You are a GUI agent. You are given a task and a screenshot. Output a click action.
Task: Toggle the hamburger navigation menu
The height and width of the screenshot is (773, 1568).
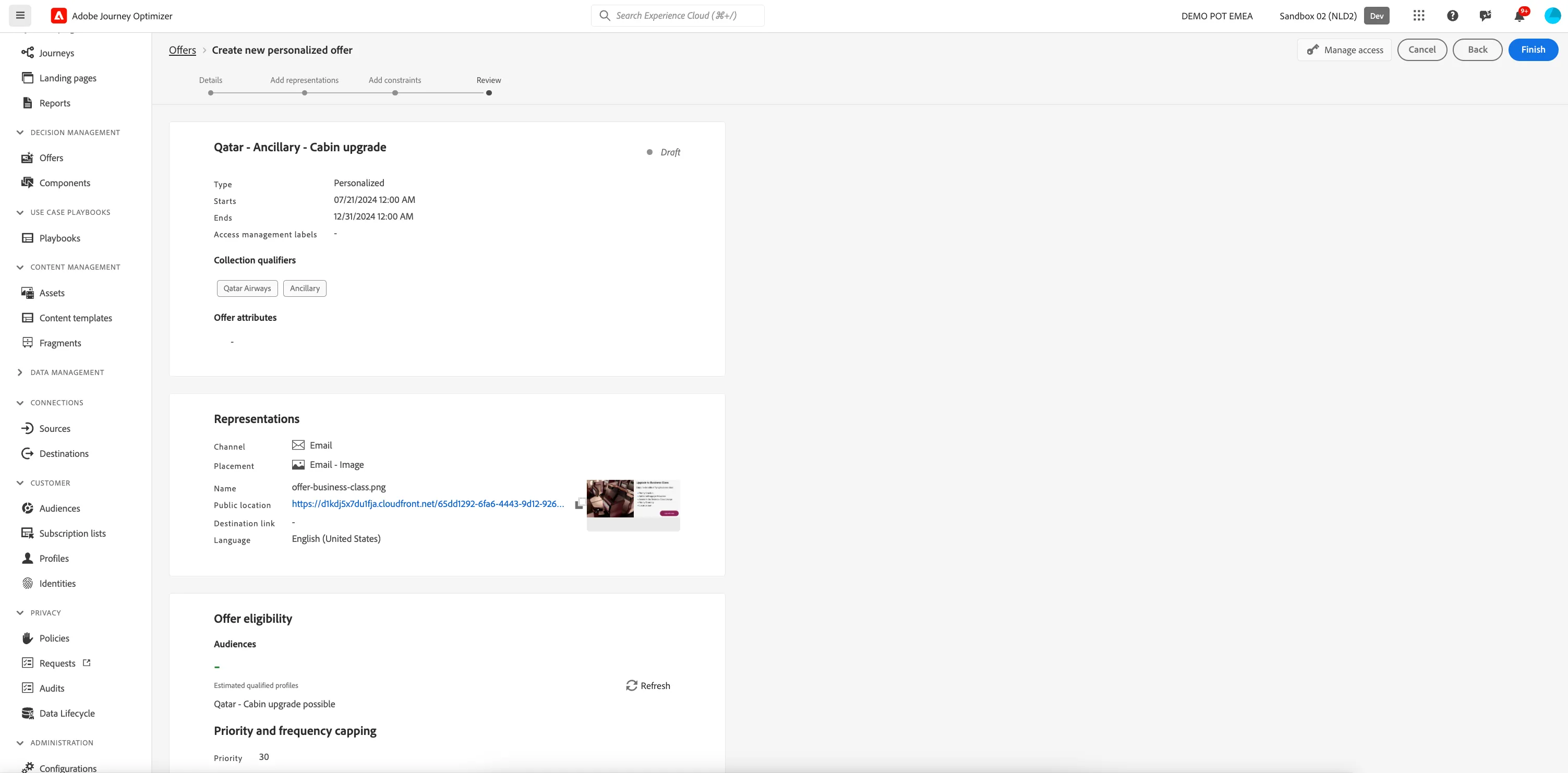tap(20, 15)
